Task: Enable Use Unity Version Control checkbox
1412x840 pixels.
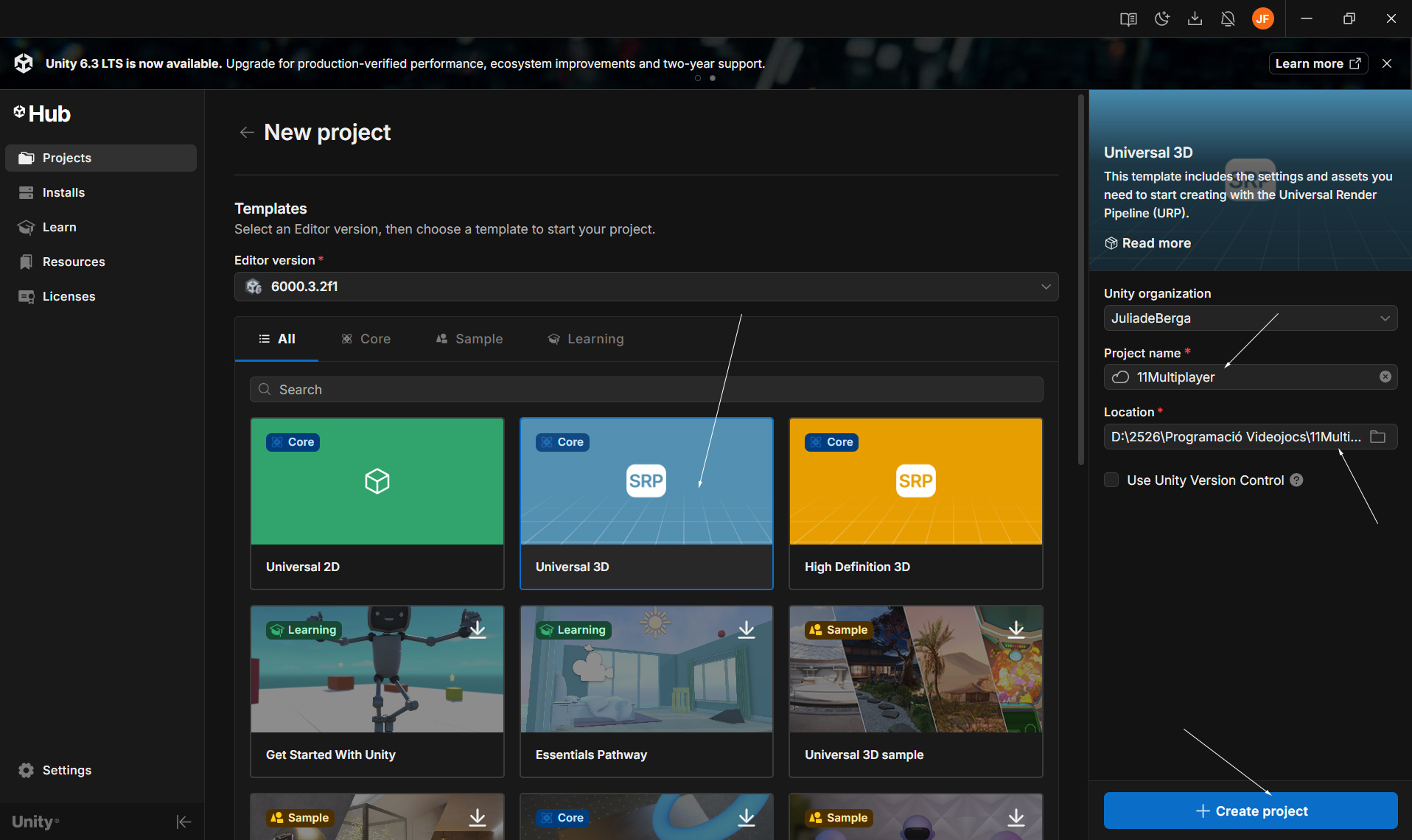Action: 1111,480
